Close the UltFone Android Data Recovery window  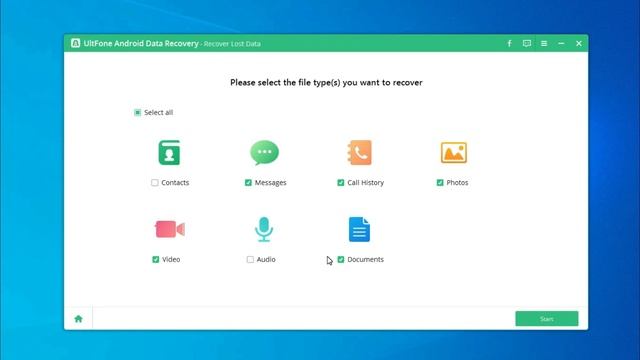point(579,43)
